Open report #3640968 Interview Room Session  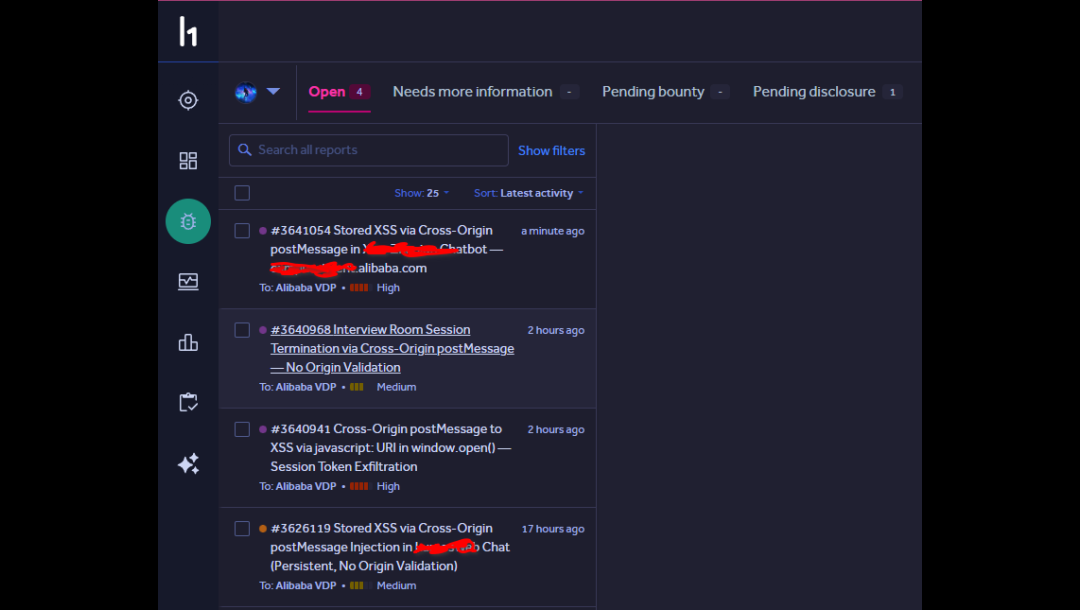[392, 348]
